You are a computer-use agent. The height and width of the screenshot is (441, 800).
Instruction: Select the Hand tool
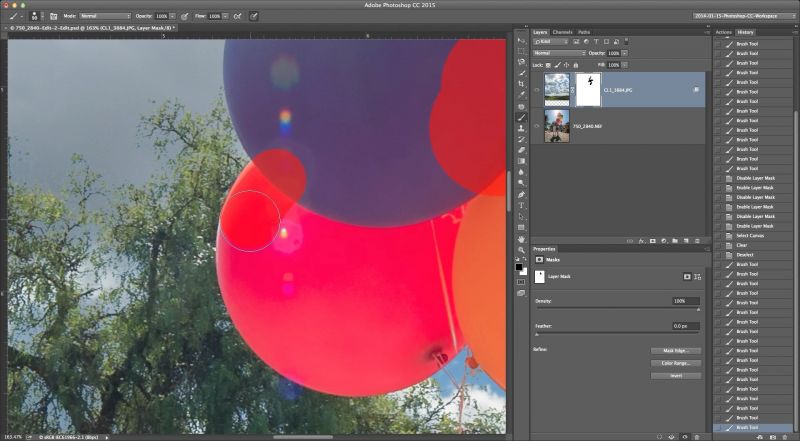tap(521, 239)
